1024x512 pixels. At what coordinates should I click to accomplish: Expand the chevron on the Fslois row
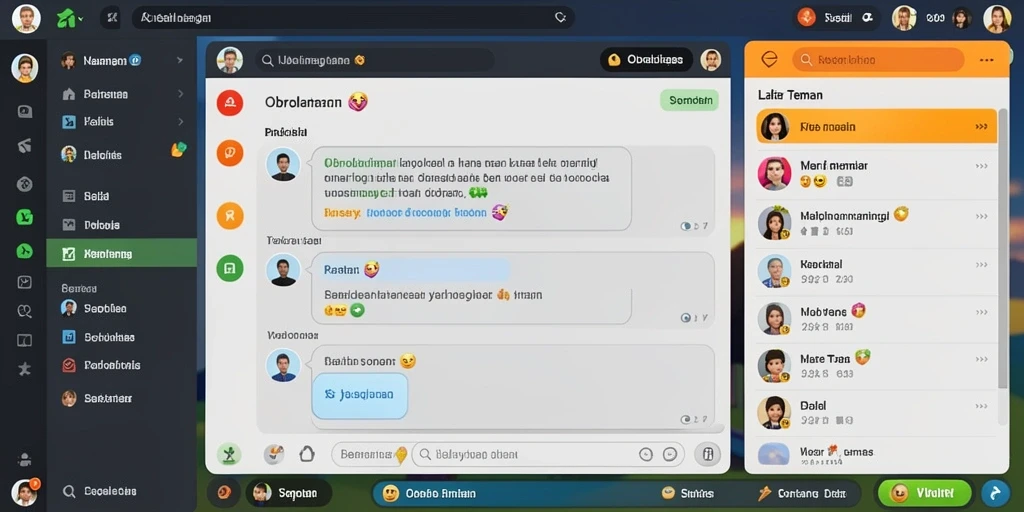(180, 121)
